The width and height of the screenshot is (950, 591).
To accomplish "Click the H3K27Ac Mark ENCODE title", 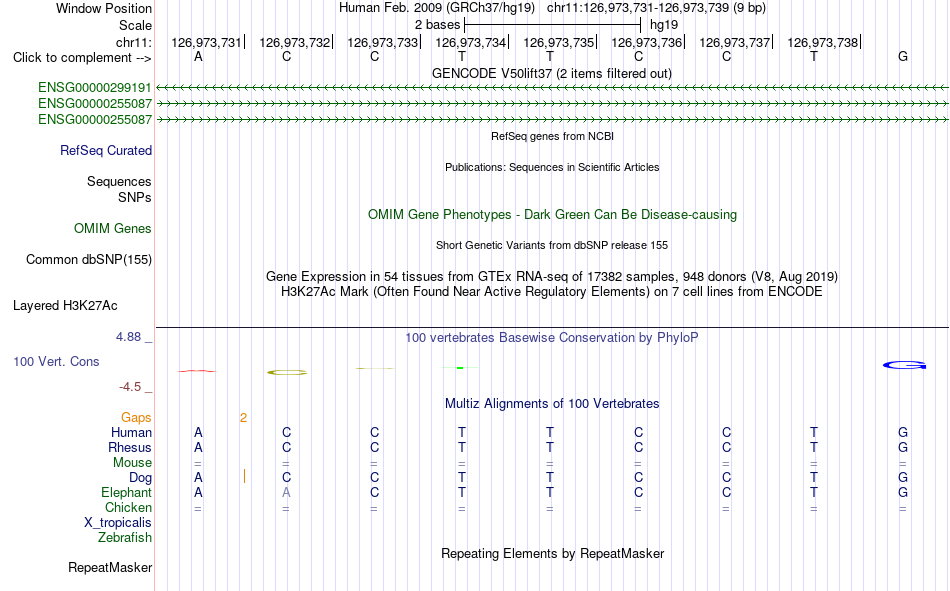I will tap(552, 292).
